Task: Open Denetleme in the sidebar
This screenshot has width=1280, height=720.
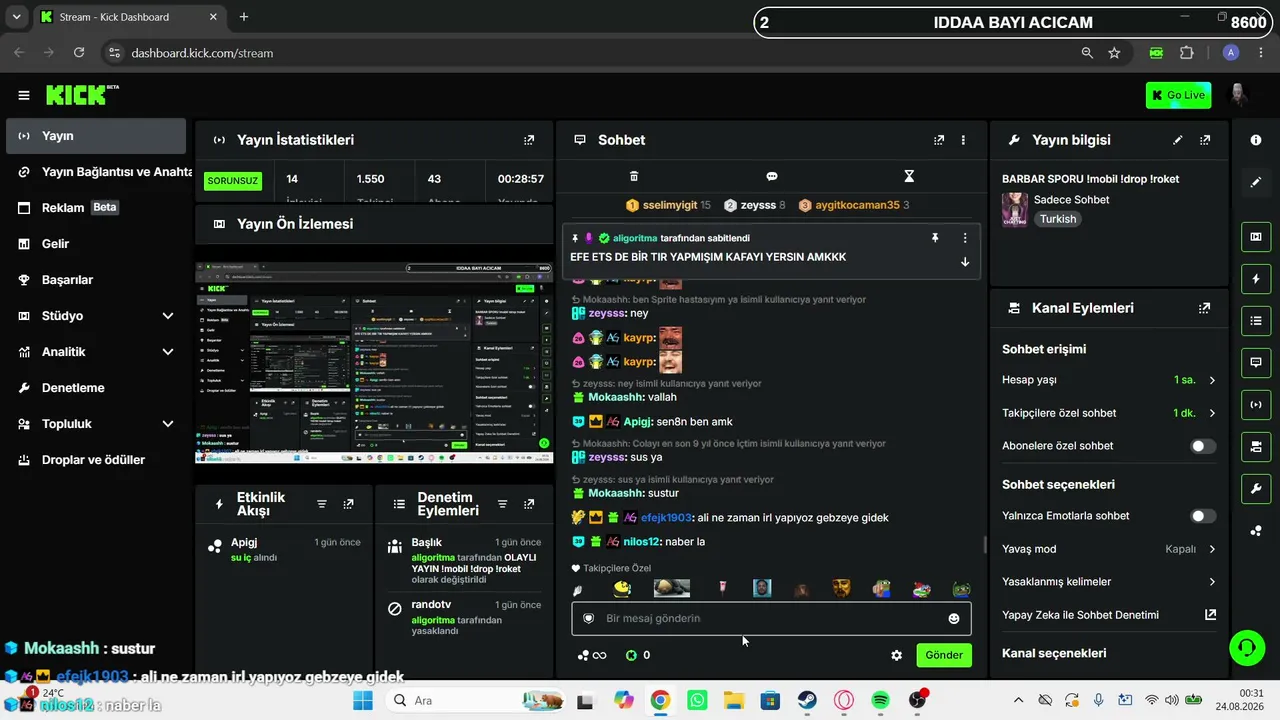Action: [x=96, y=388]
